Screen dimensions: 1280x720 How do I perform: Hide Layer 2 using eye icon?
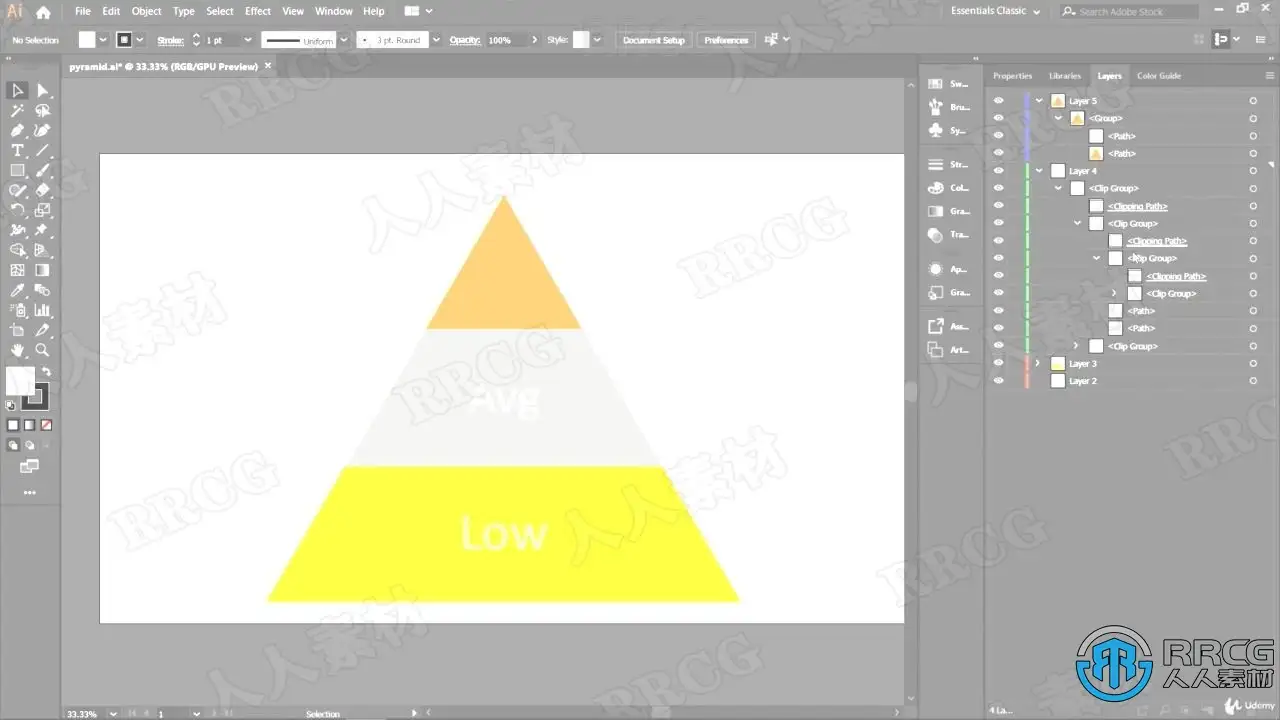[x=998, y=381]
